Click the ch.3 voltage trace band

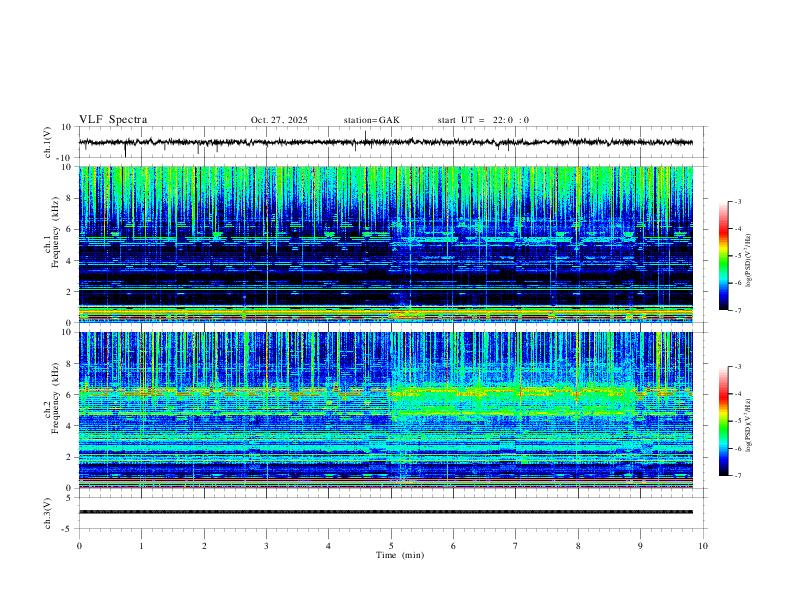coord(385,512)
